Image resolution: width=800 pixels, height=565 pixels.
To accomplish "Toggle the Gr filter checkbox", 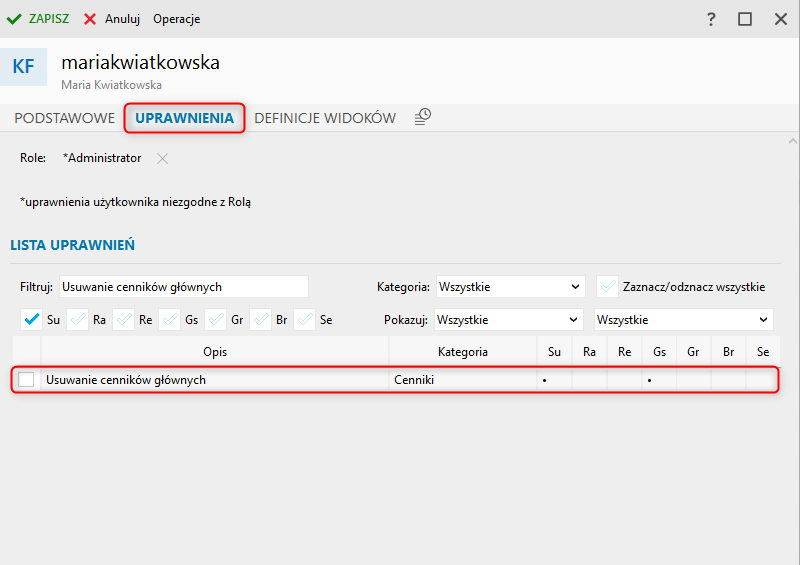I will pos(215,320).
